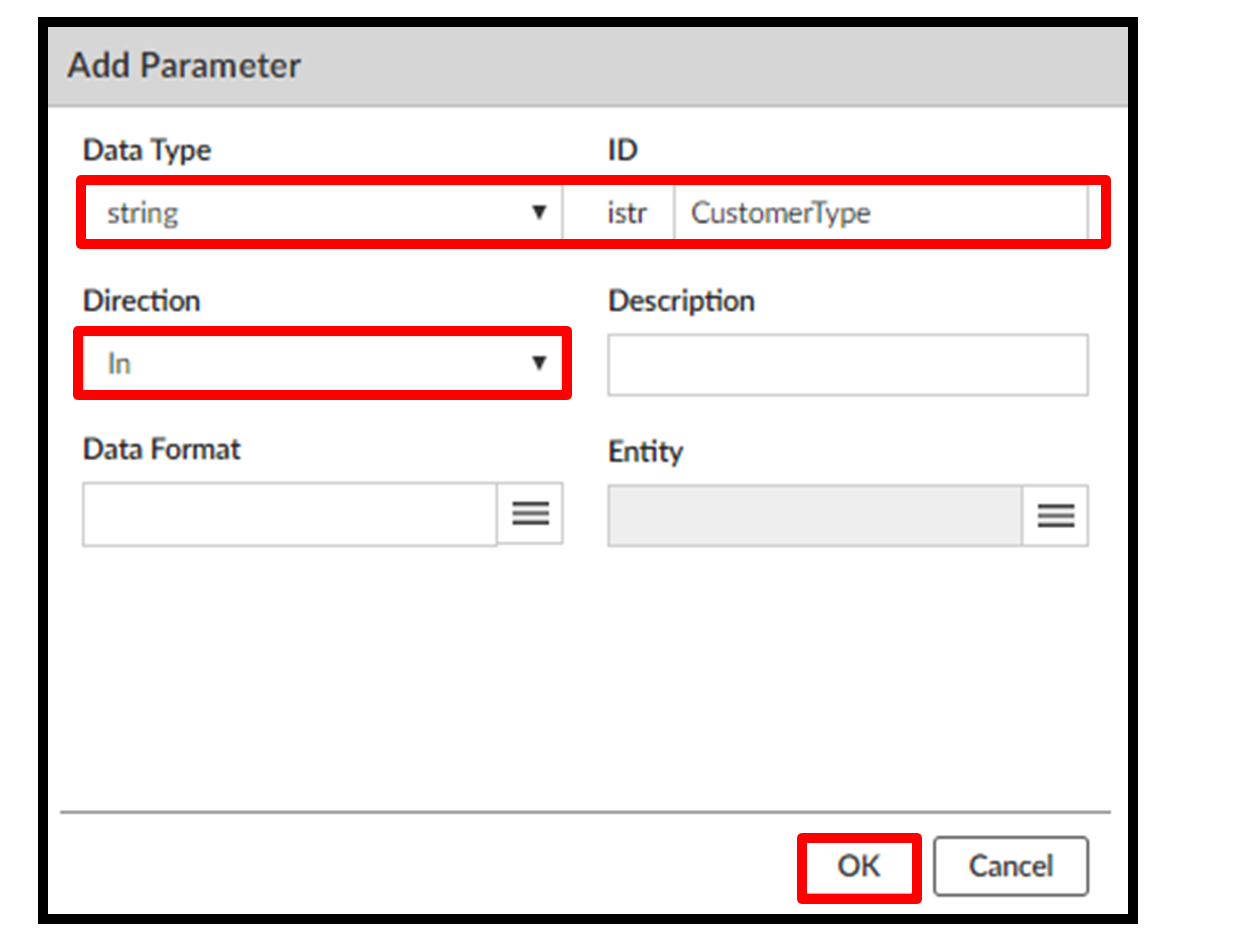The height and width of the screenshot is (929, 1235).
Task: Click the 'istr' prefix beside the ID field
Action: (x=626, y=213)
